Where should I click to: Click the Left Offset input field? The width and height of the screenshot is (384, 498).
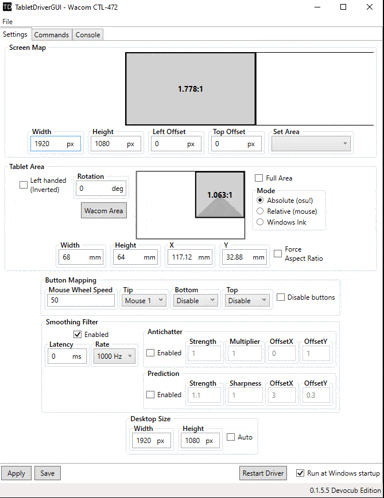pyautogui.click(x=176, y=144)
